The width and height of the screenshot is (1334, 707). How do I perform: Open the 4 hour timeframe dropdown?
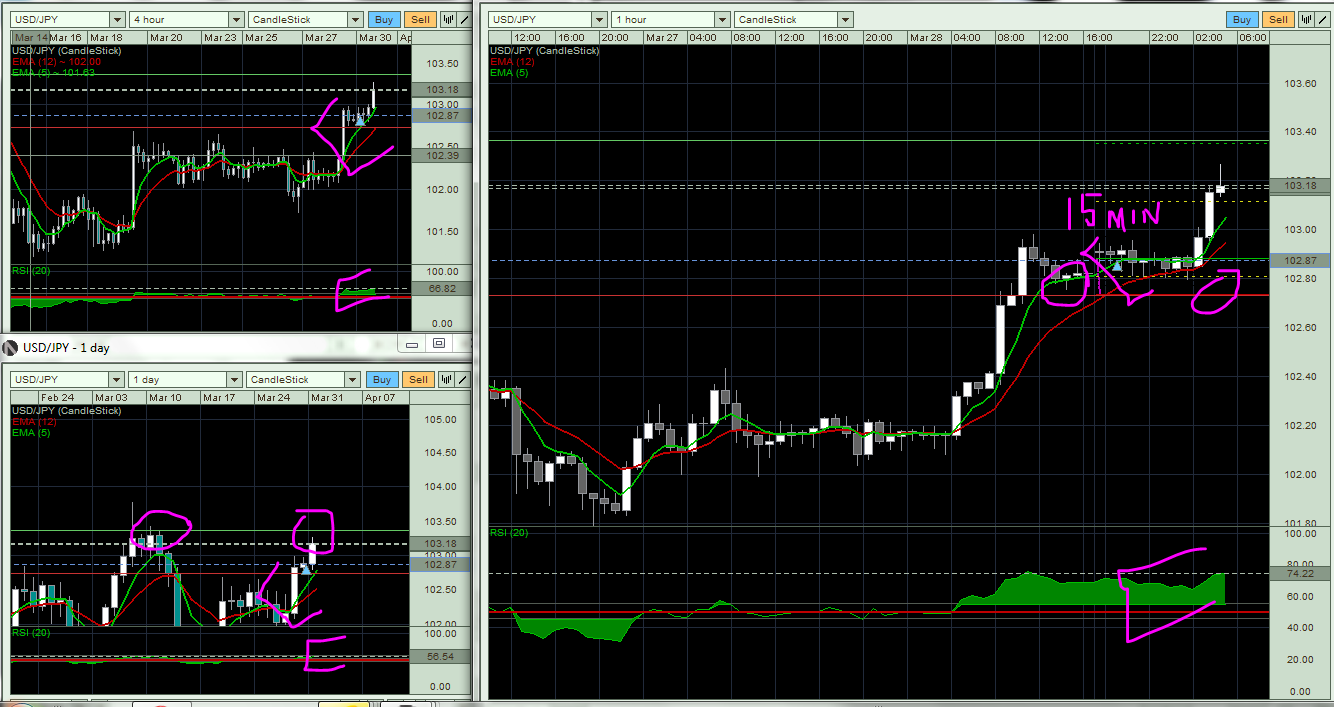click(236, 19)
